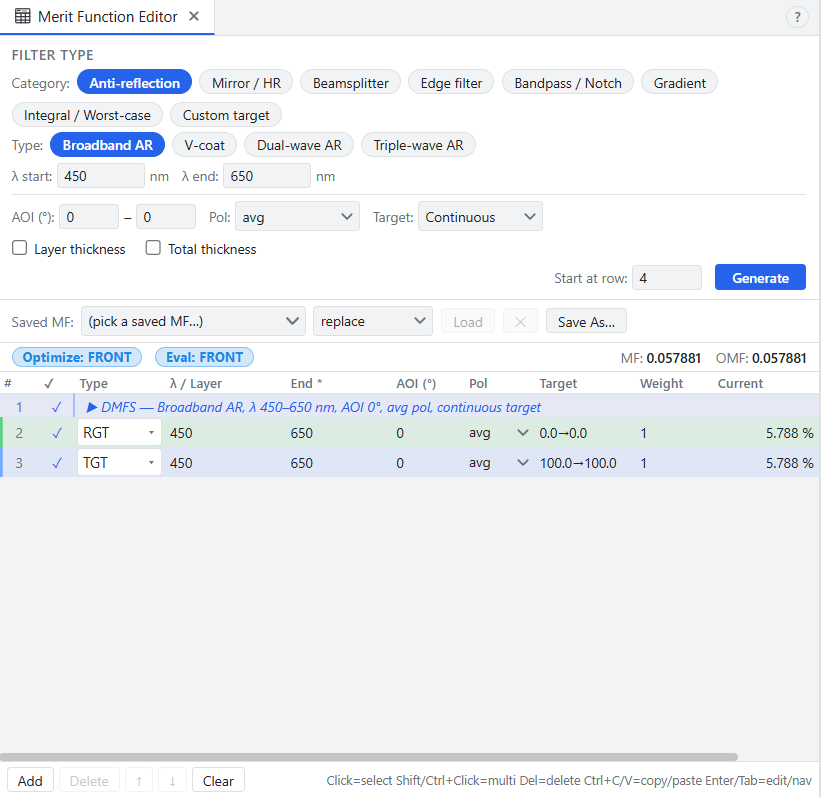Screen dimensions: 821x797
Task: Open the Target Continuous dropdown
Action: pos(480,216)
